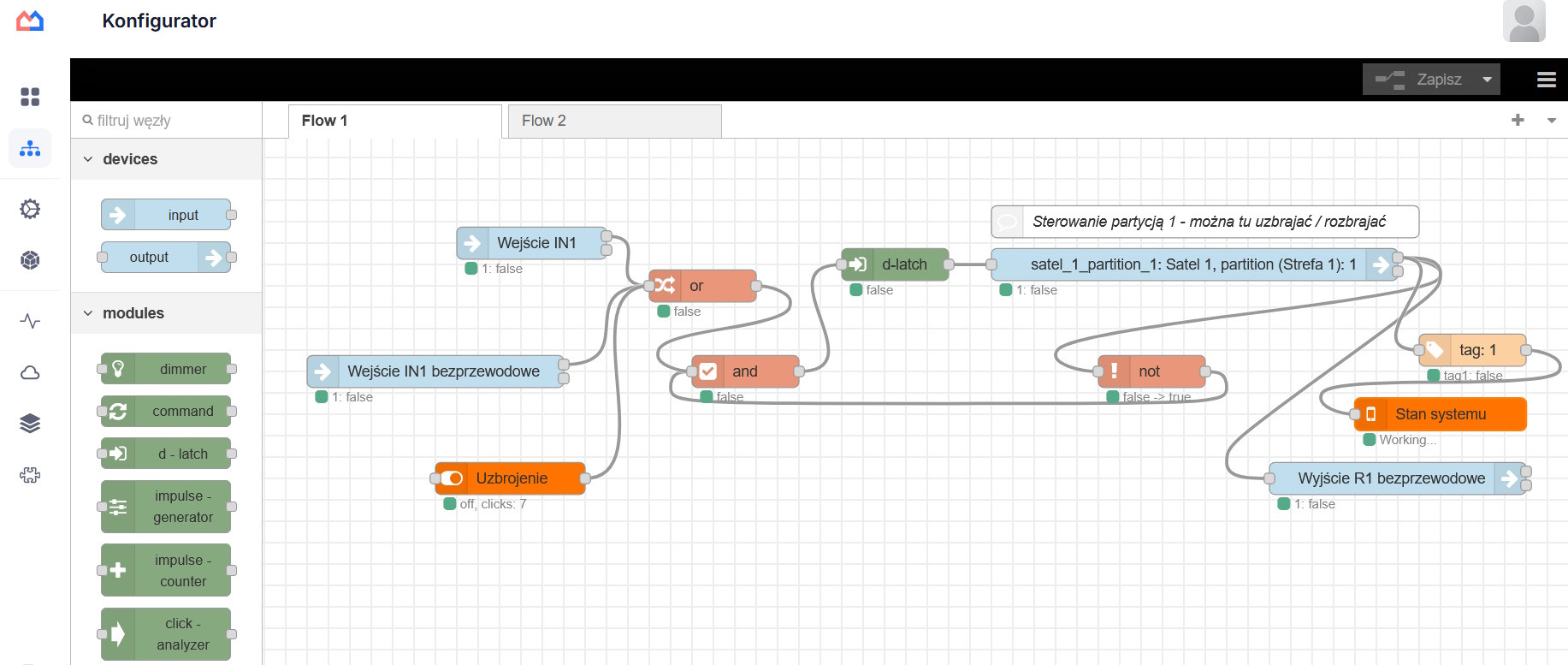Open the stacked layers page in sidebar
Screen dimensions: 1568x665
point(30,424)
